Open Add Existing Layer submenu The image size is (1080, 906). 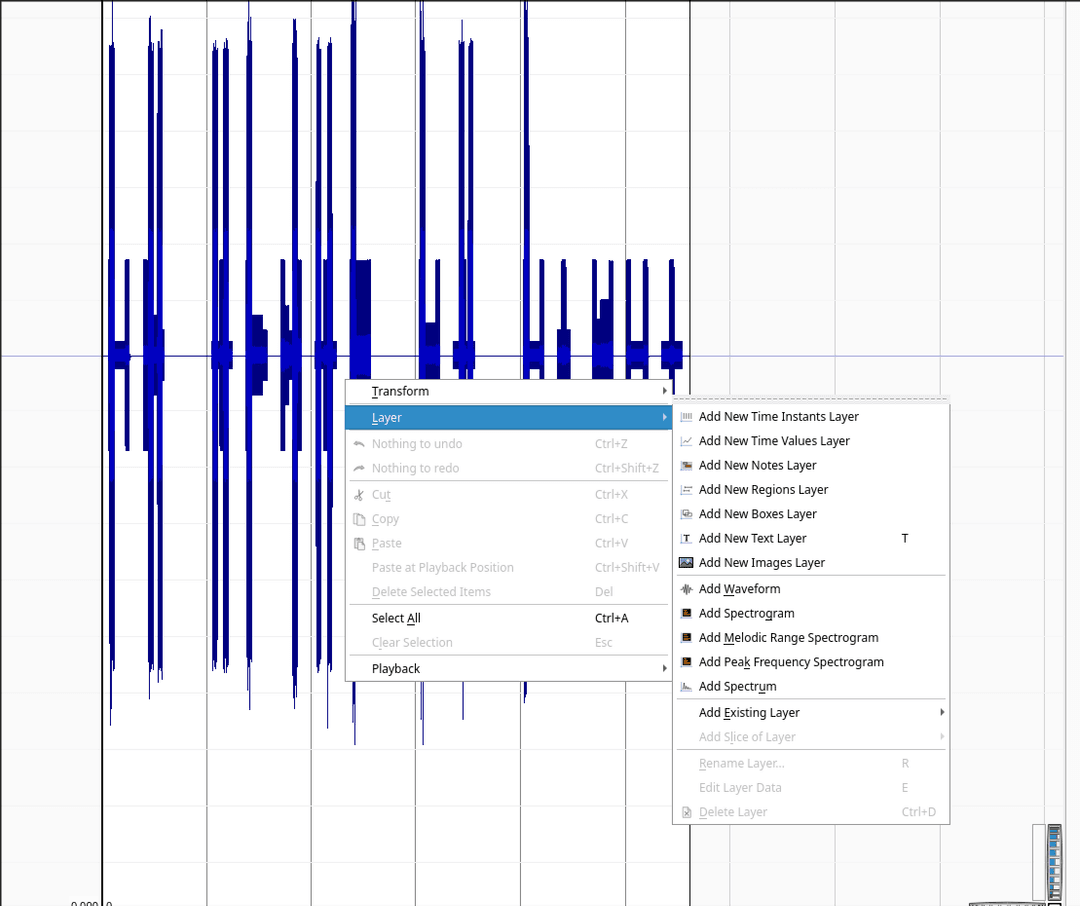[x=811, y=712]
